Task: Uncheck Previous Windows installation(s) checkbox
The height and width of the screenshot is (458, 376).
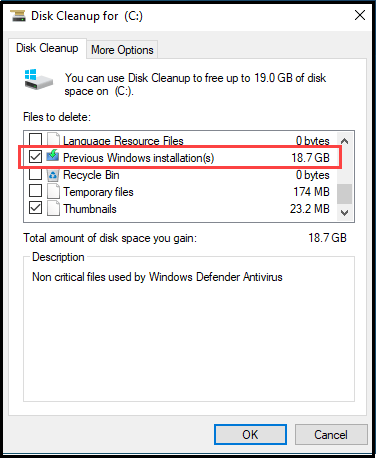Action: click(35, 156)
